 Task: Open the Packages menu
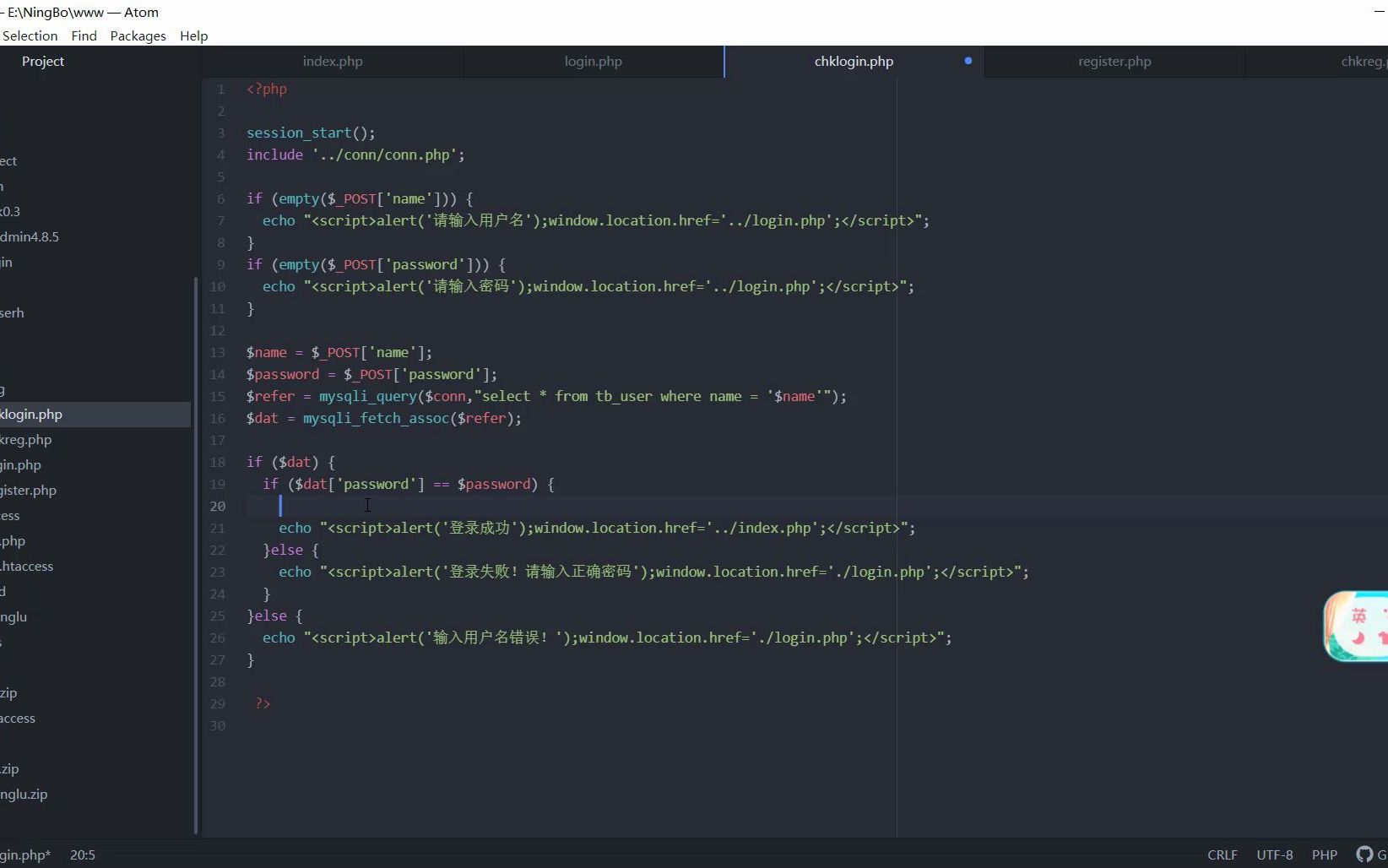click(137, 35)
